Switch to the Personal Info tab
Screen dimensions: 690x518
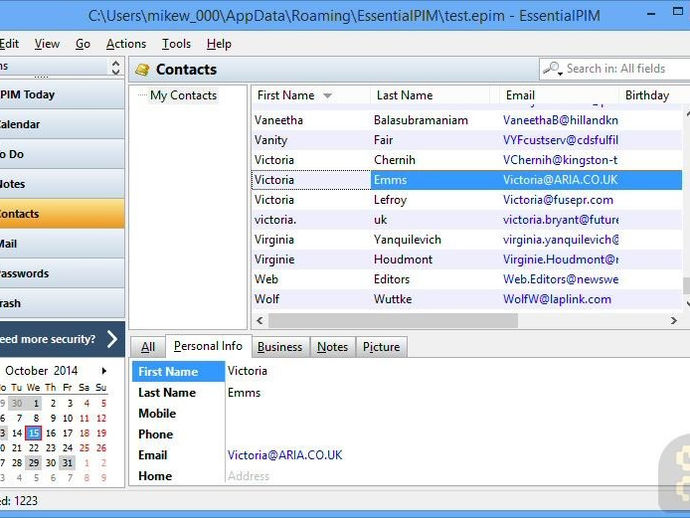click(x=208, y=346)
